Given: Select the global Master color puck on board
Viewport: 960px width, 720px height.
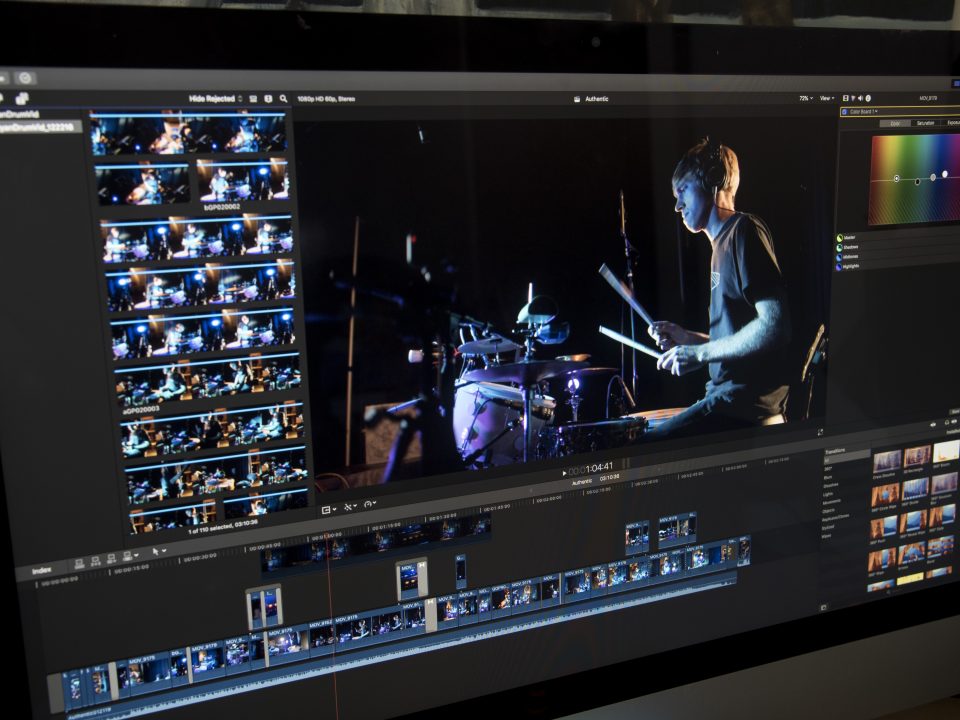Looking at the screenshot, I should coord(896,178).
